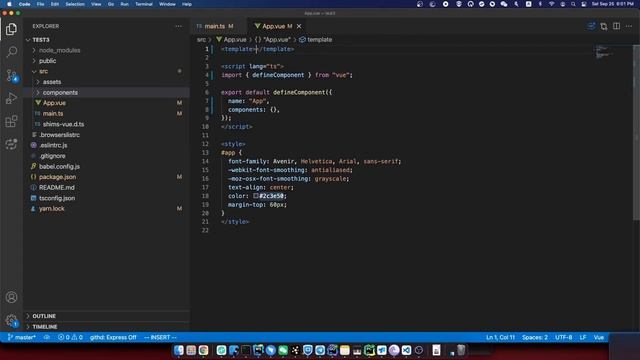Split the editor right

pos(616,26)
